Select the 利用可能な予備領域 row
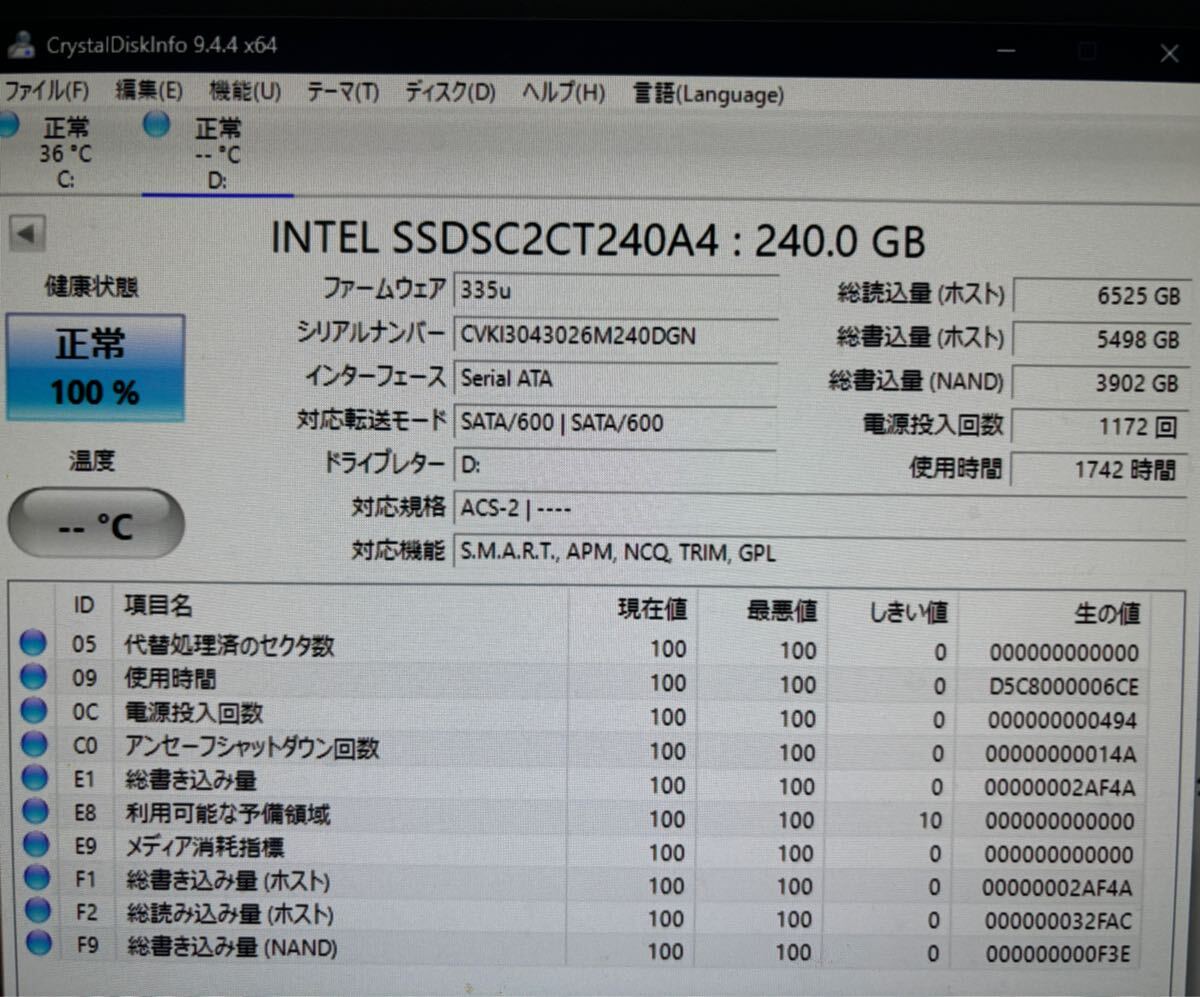The width and height of the screenshot is (1200, 997). [x=227, y=814]
